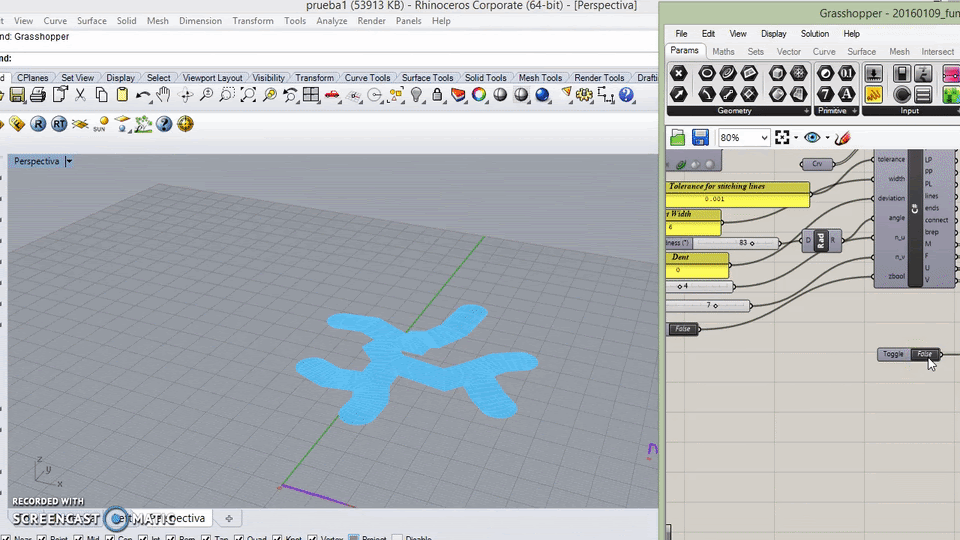Click the add viewport tab plus button

coord(229,519)
